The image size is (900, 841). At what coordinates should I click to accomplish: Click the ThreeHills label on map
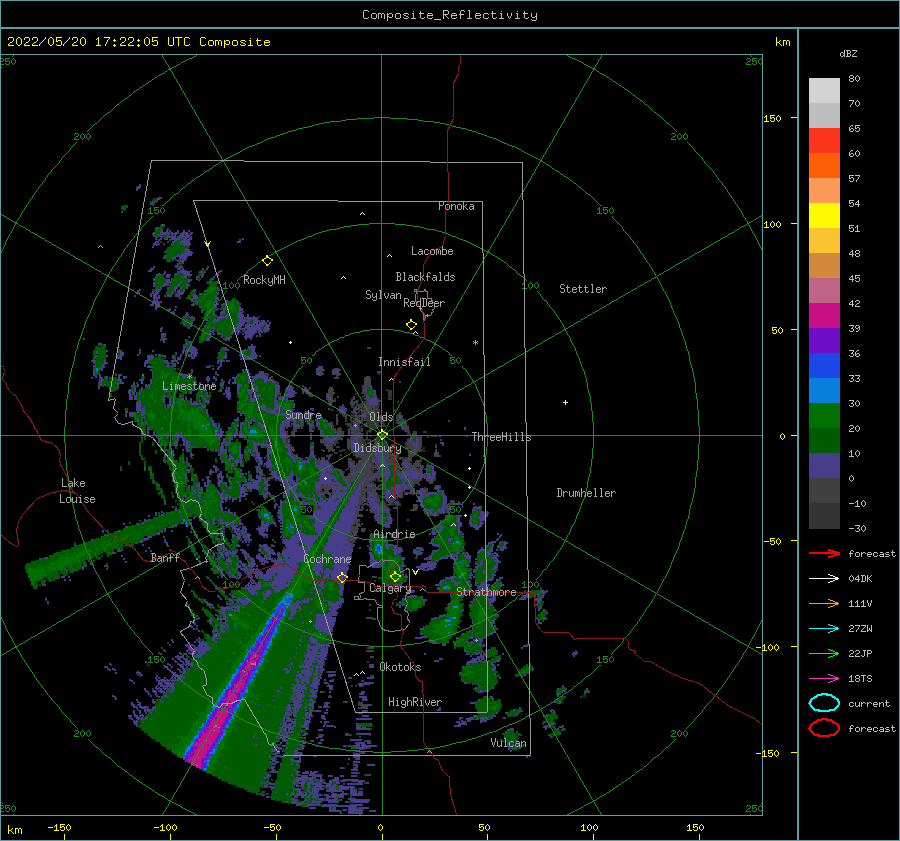[x=502, y=437]
